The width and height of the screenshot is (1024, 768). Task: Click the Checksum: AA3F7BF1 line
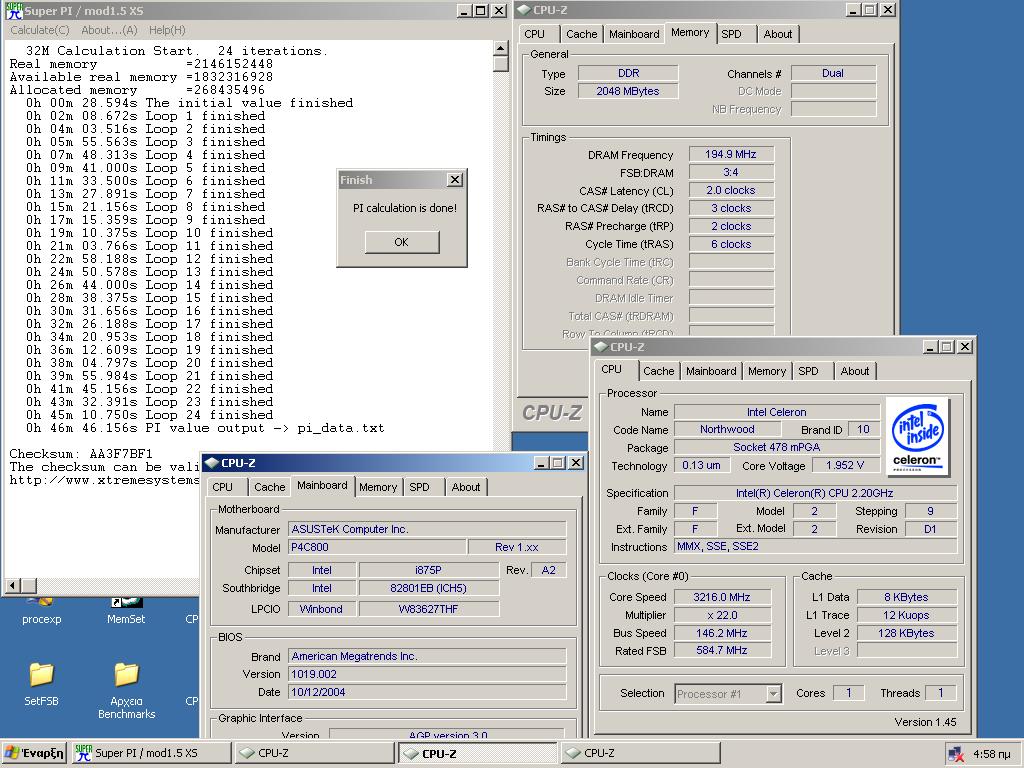pos(81,454)
